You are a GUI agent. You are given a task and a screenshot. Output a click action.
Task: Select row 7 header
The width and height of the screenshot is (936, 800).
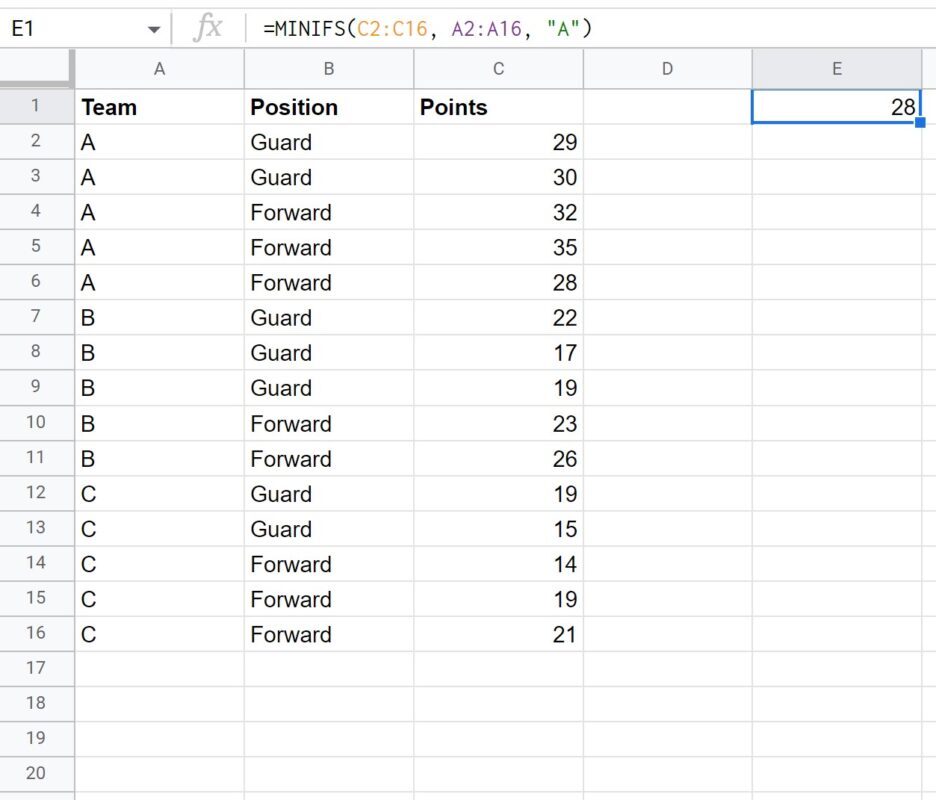pos(36,317)
